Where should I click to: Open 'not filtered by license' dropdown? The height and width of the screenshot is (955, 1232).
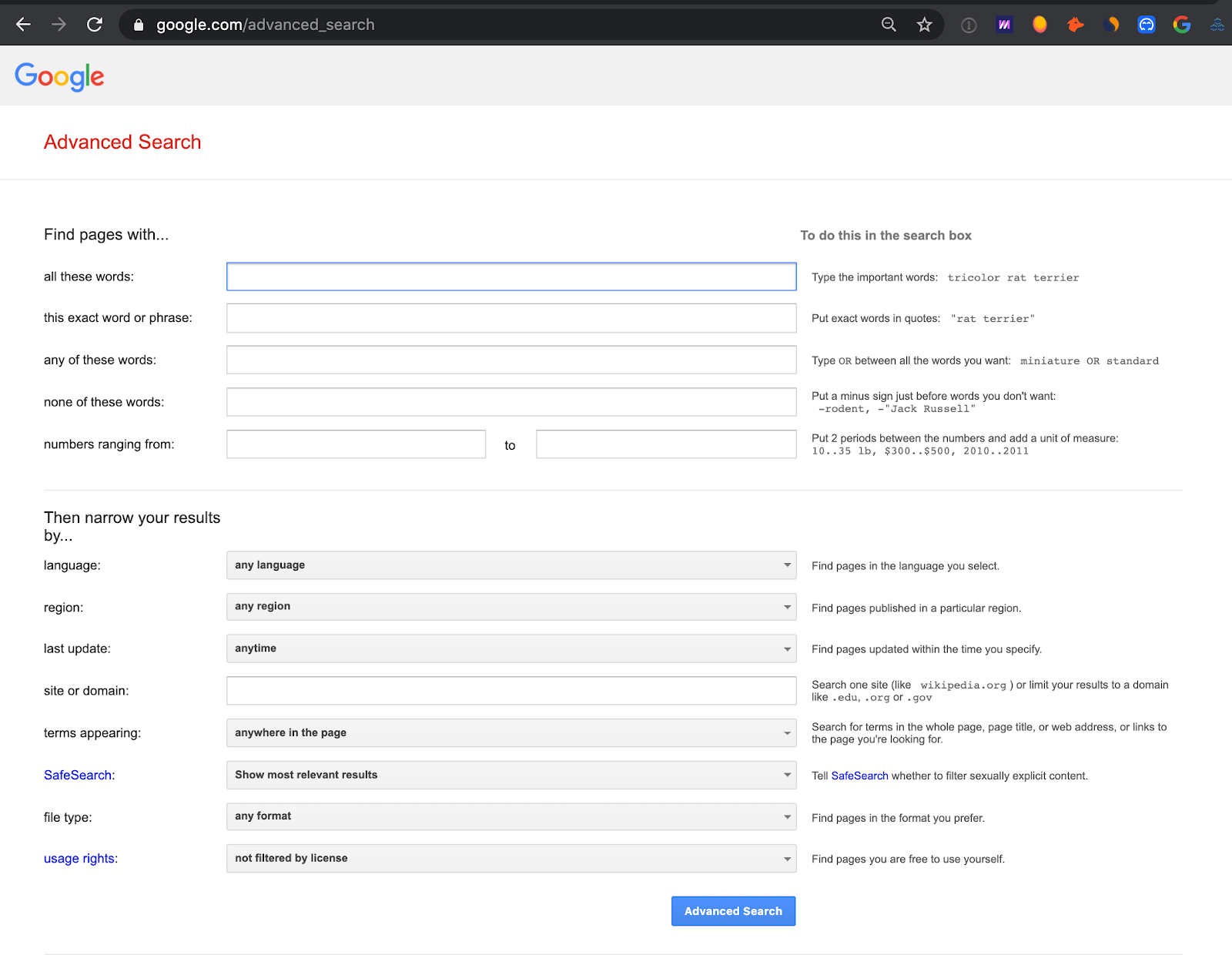pos(511,858)
